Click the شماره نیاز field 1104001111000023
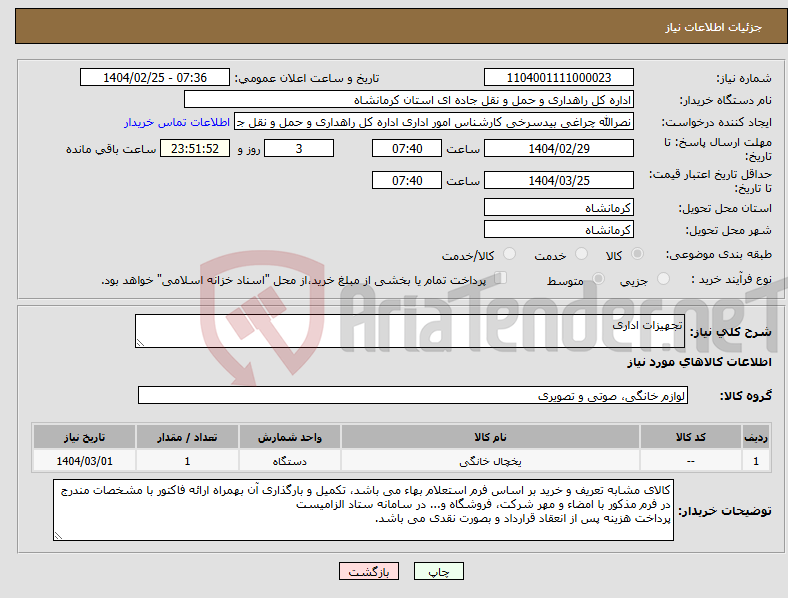This screenshot has height=598, width=788. point(558,77)
